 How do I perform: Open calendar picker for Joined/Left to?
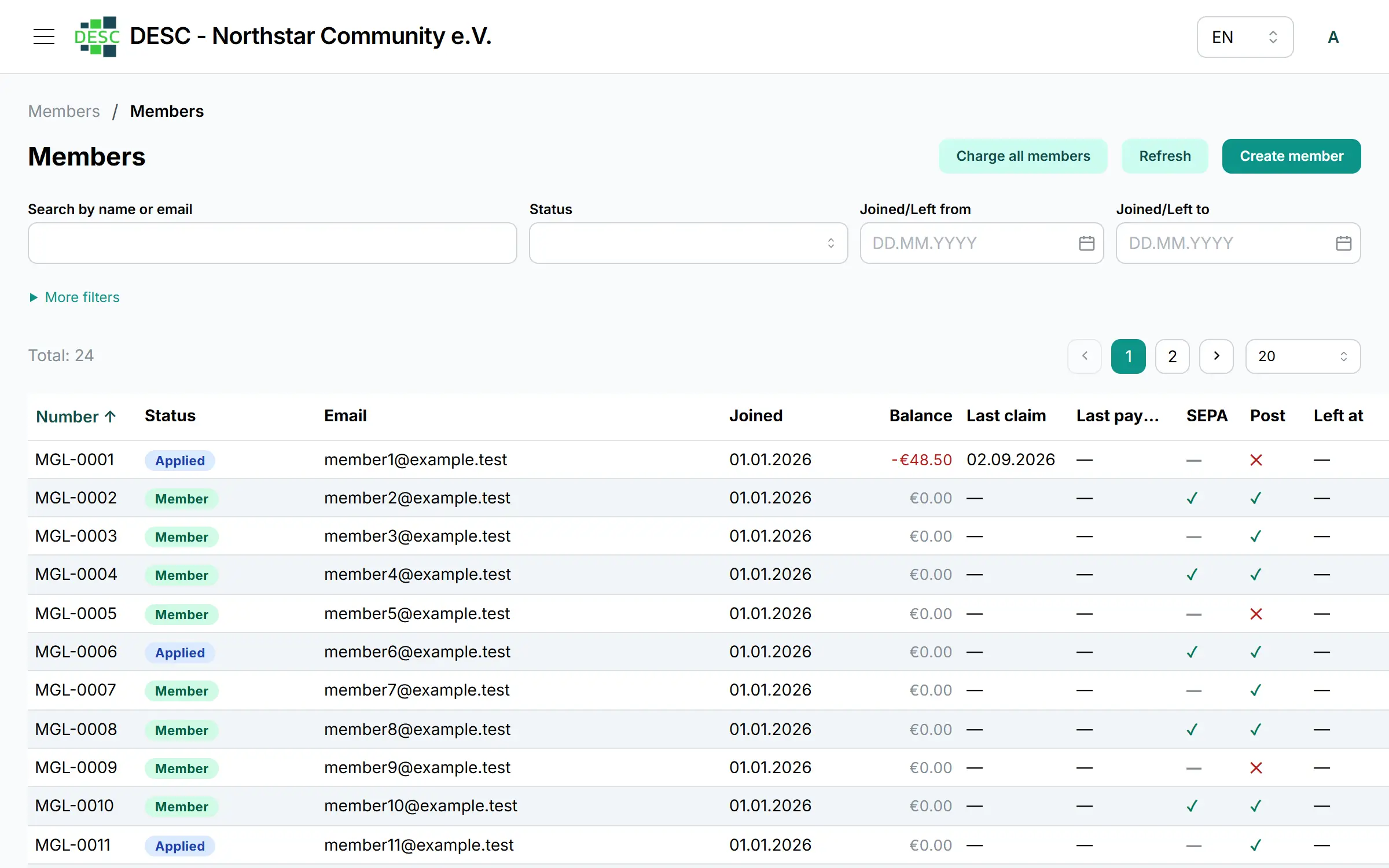(x=1343, y=243)
